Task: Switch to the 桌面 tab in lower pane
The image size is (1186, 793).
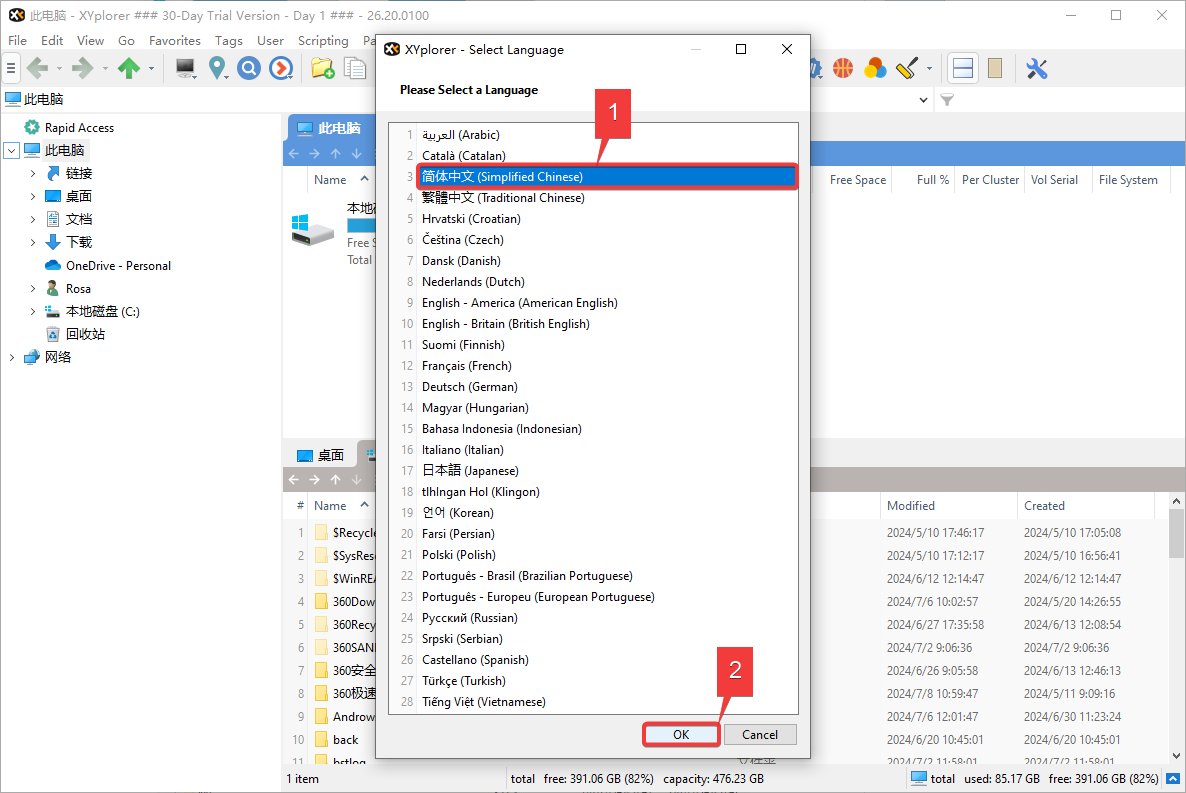Action: [321, 455]
